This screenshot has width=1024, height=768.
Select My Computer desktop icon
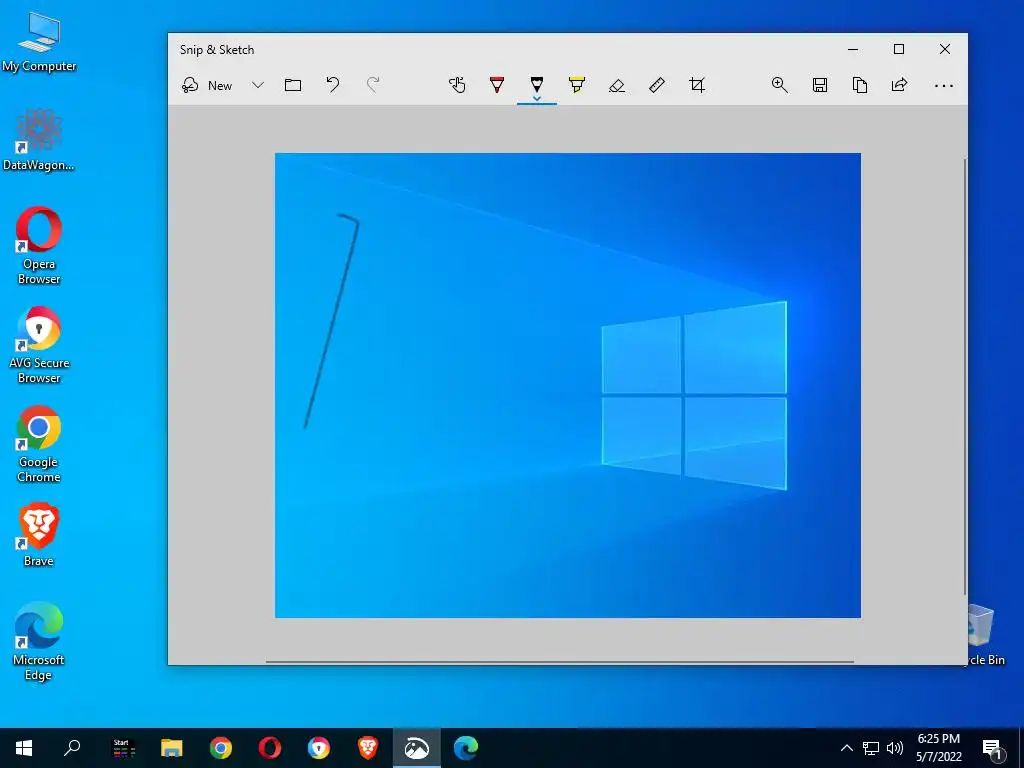(x=39, y=42)
